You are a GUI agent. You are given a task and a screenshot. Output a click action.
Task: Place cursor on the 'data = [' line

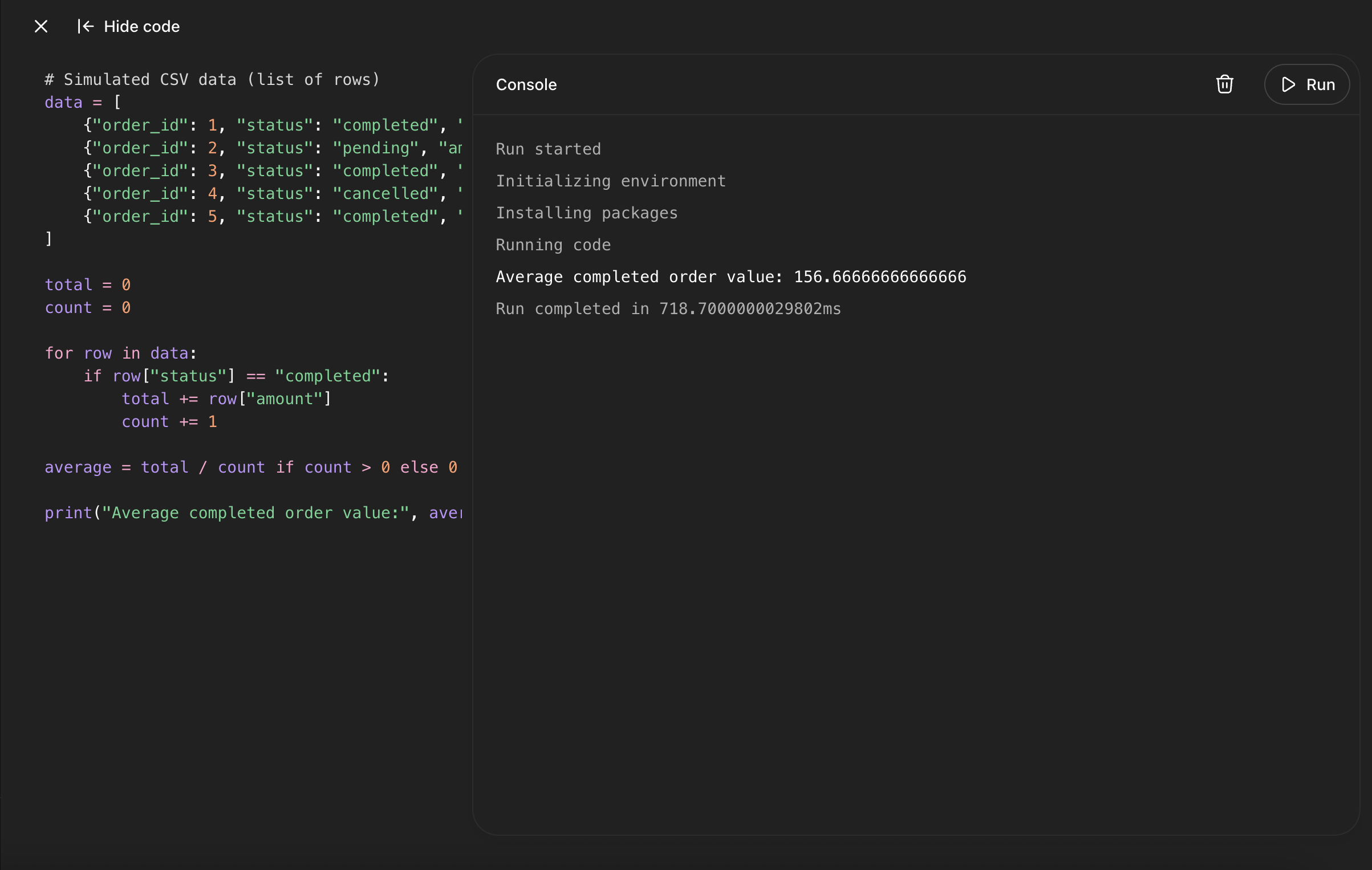(83, 102)
